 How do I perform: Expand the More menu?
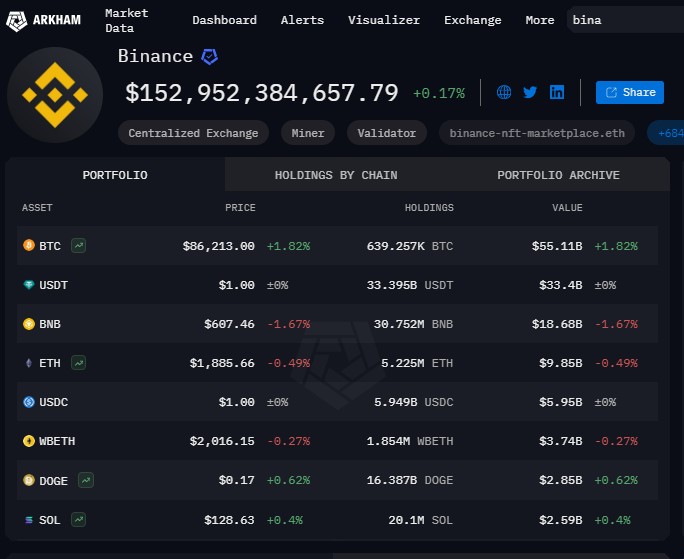click(540, 20)
